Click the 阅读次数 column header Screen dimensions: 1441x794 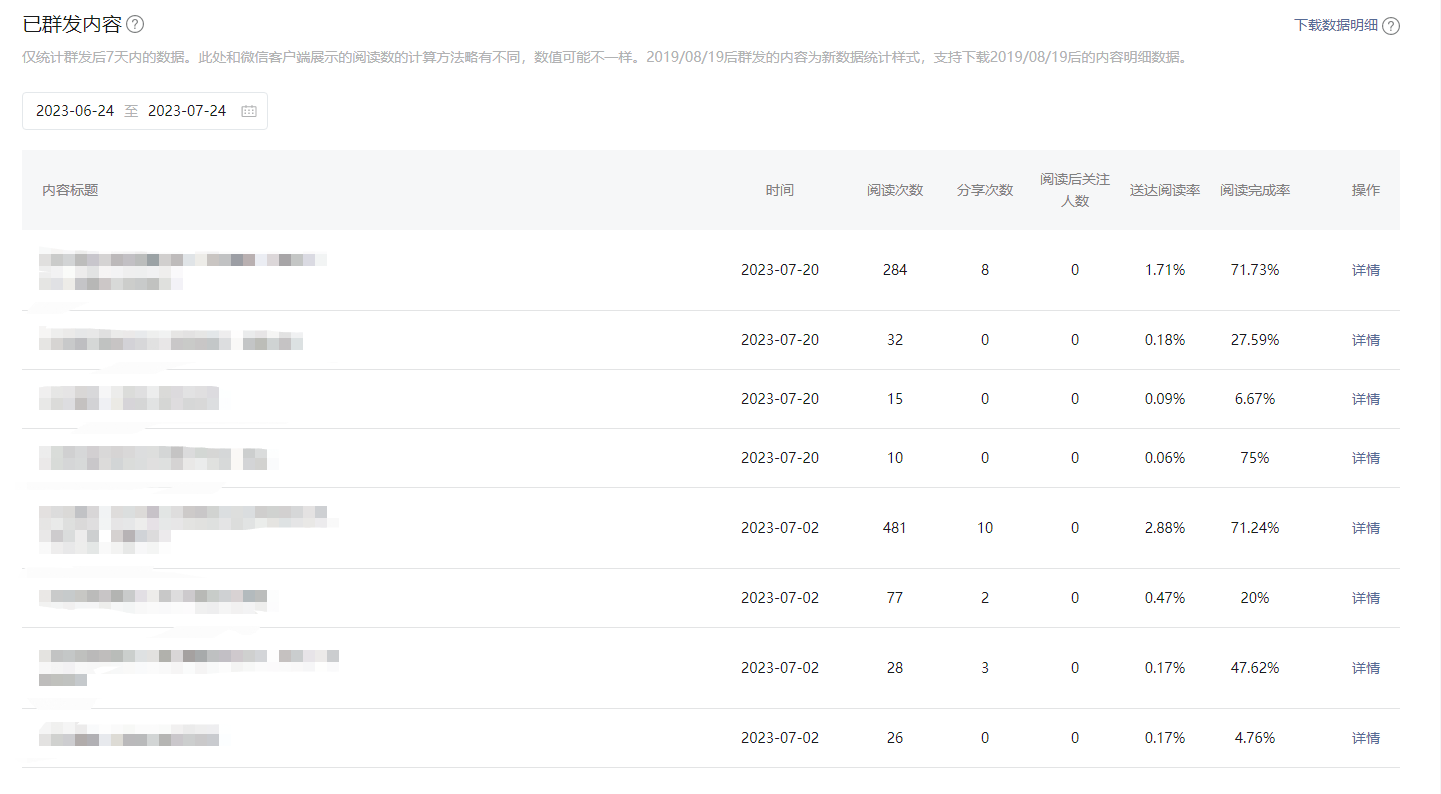pos(894,190)
